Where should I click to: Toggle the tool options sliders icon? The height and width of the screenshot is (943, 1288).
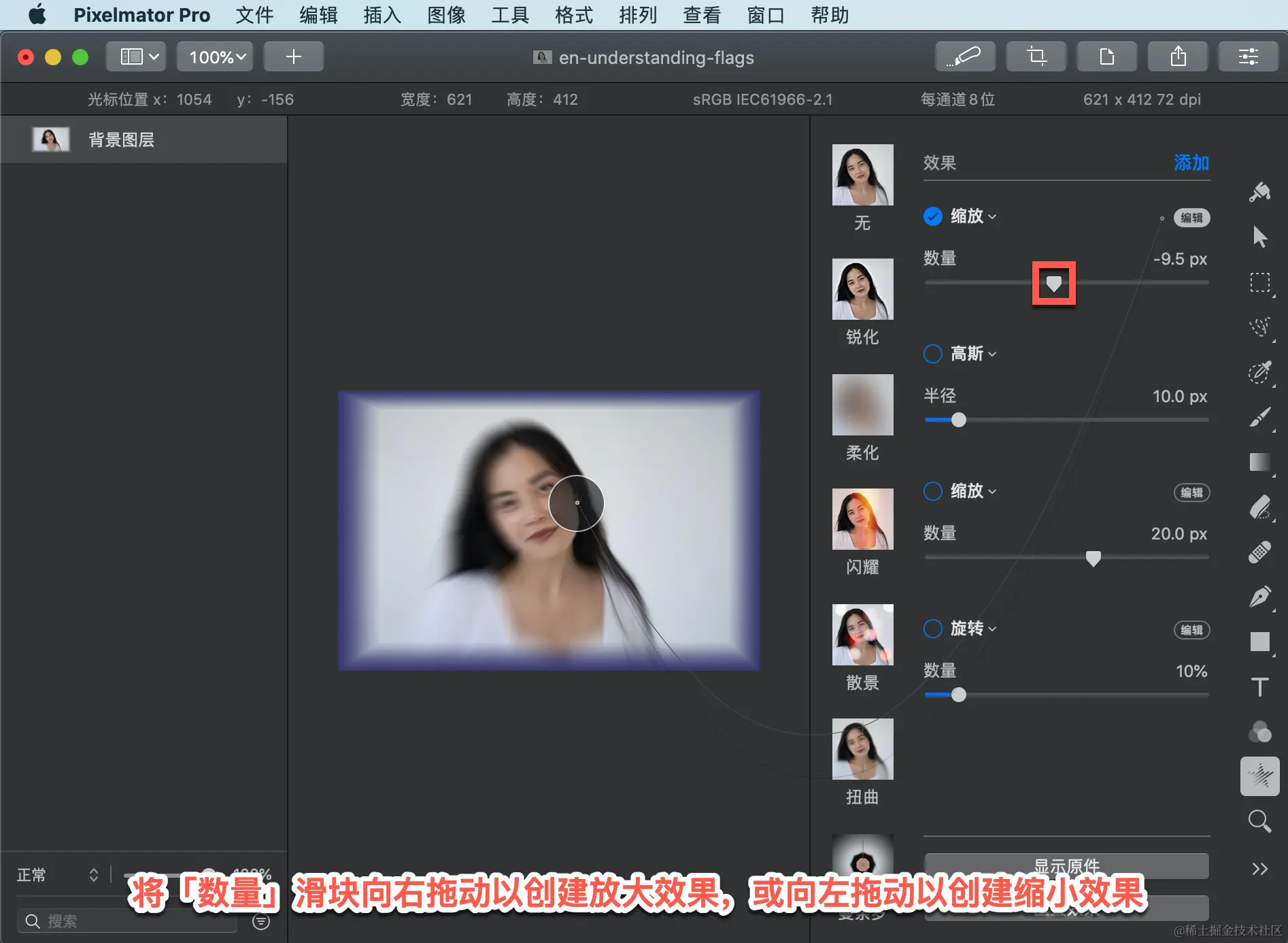(x=1248, y=56)
